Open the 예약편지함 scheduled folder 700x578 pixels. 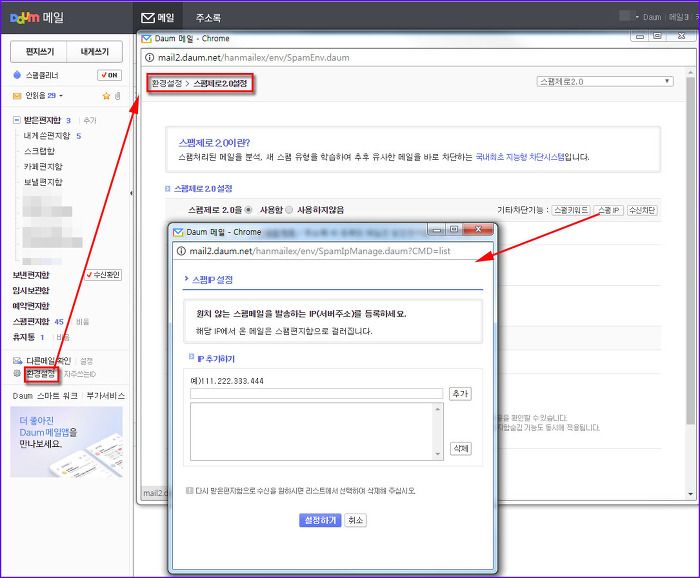[31, 306]
